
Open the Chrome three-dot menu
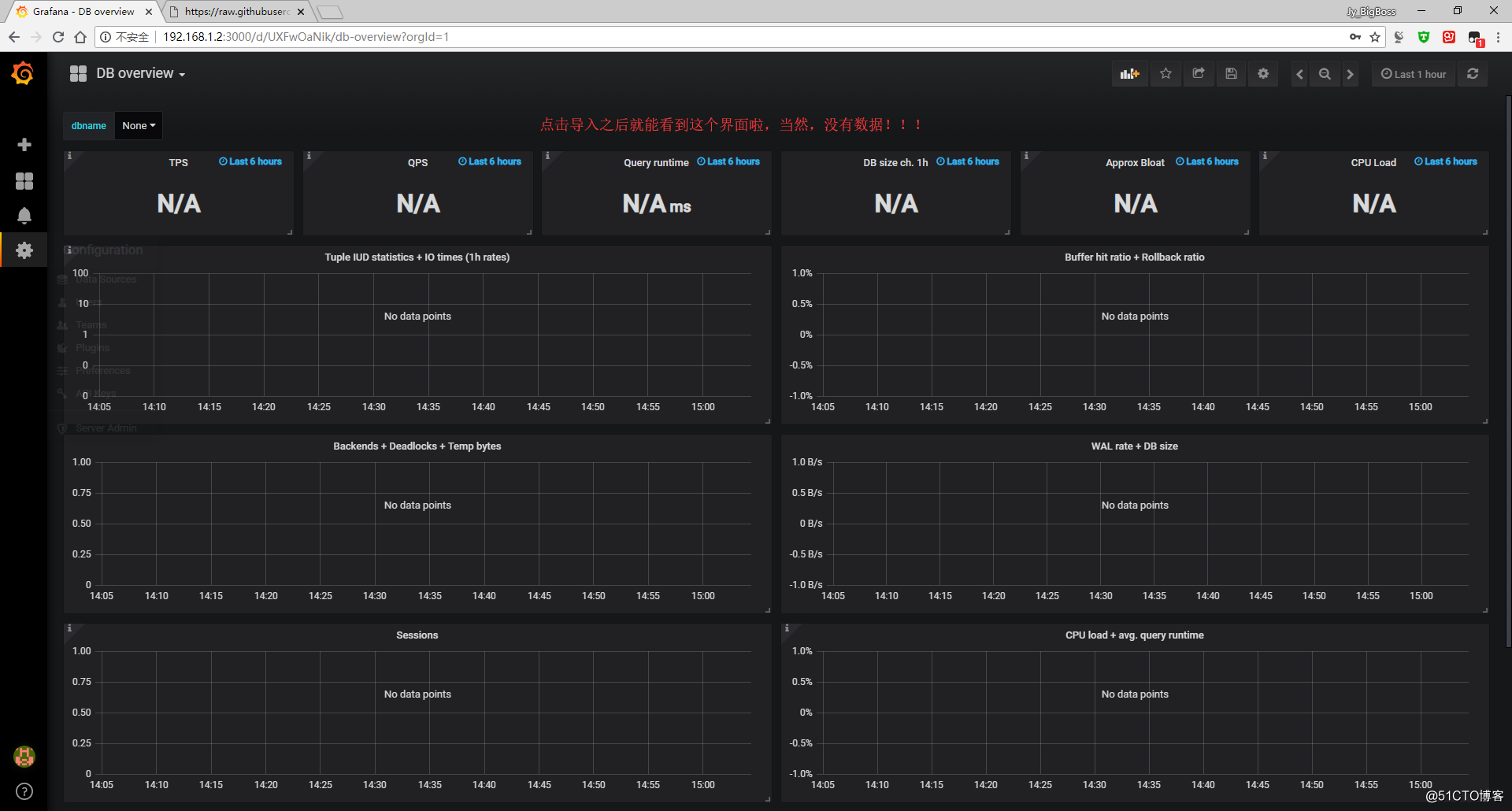1499,37
